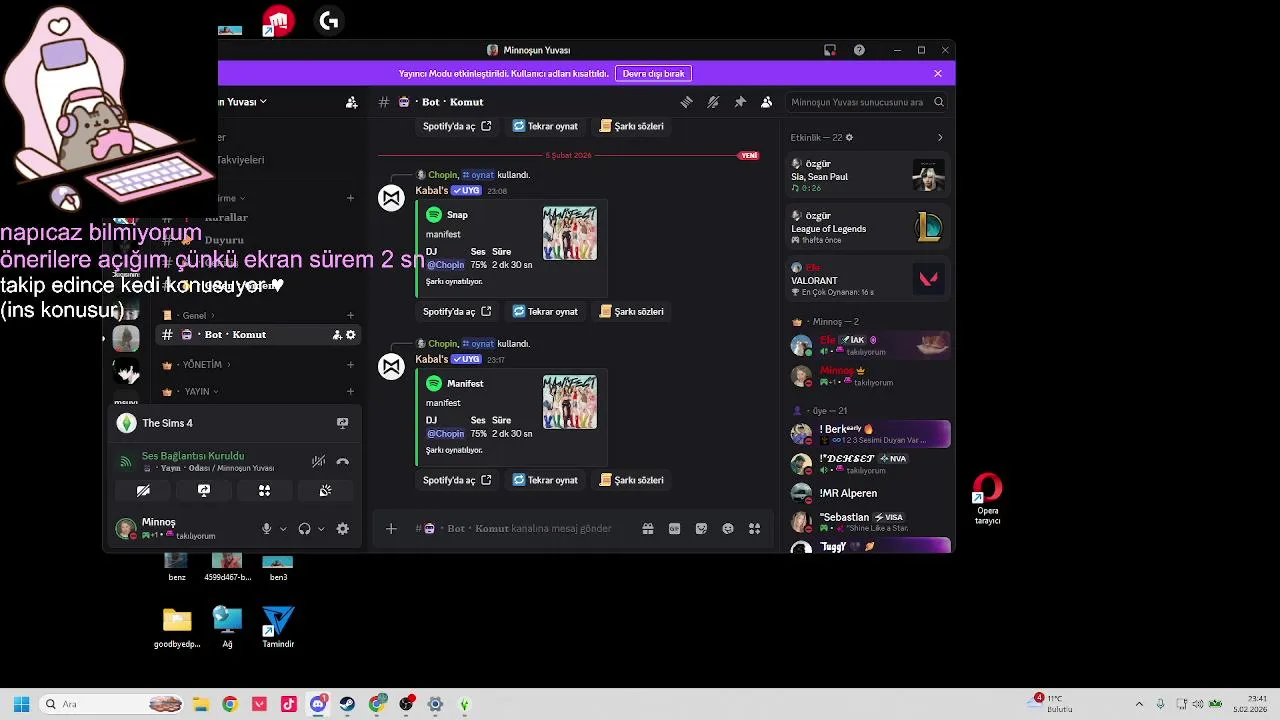1280x720 pixels.
Task: Open Manifest album cover thumbnail
Action: point(570,402)
